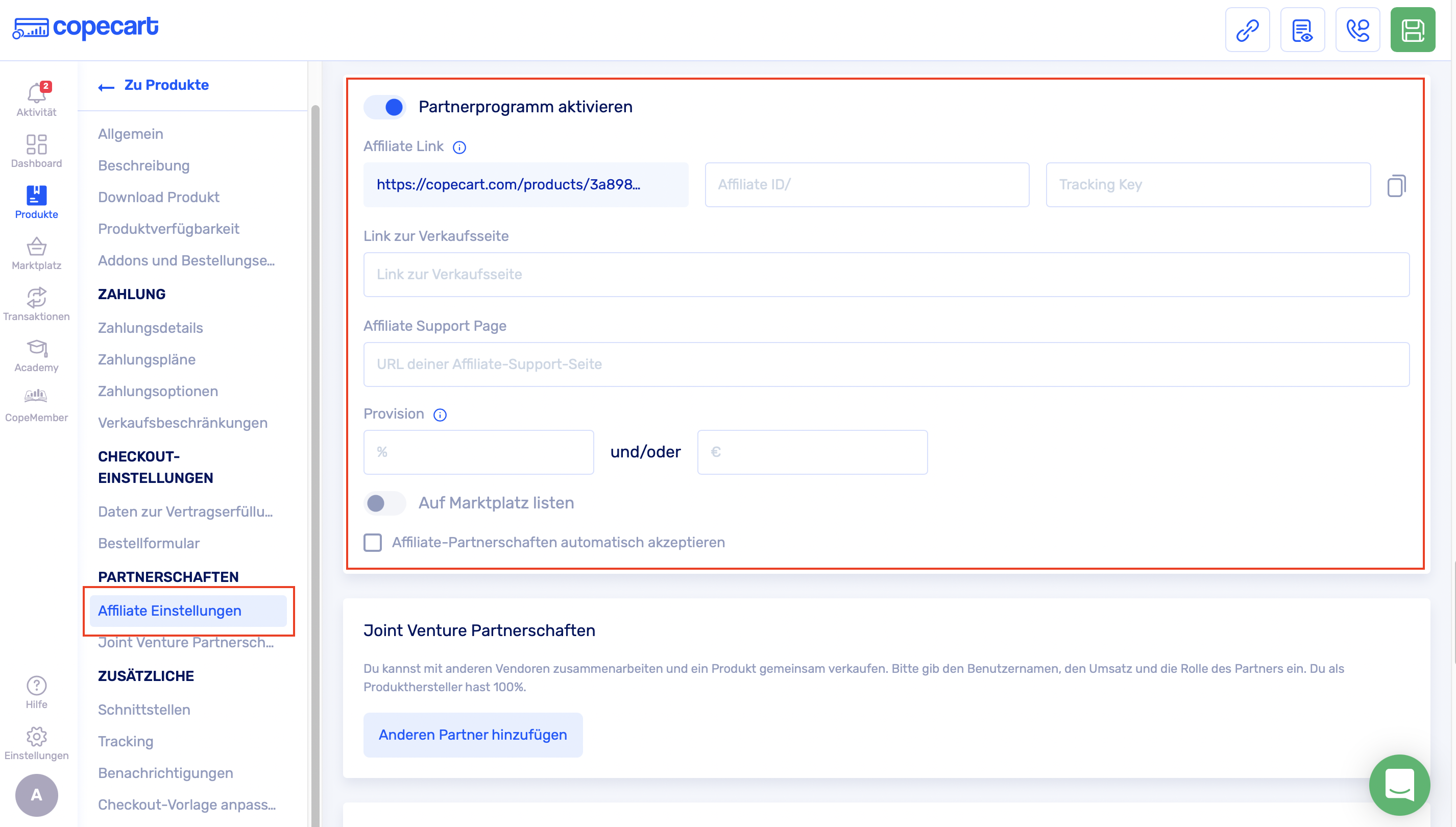Select Joint Venture Partnerschaften menu item
1456x827 pixels.
click(x=185, y=643)
